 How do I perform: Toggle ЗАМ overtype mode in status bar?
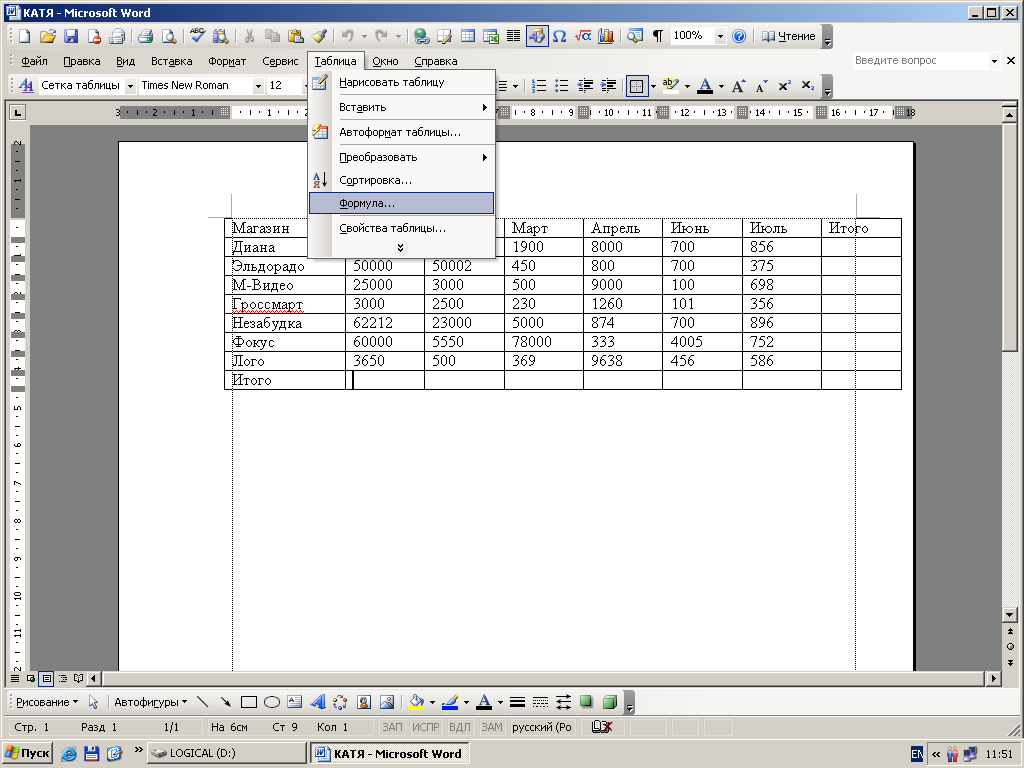[x=492, y=727]
